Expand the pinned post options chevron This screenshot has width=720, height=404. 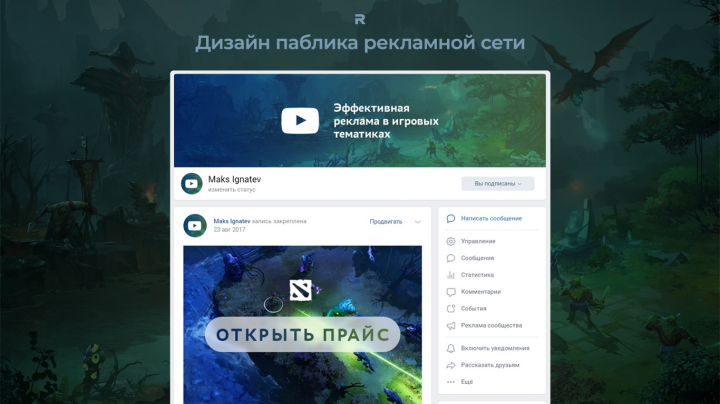pyautogui.click(x=417, y=222)
